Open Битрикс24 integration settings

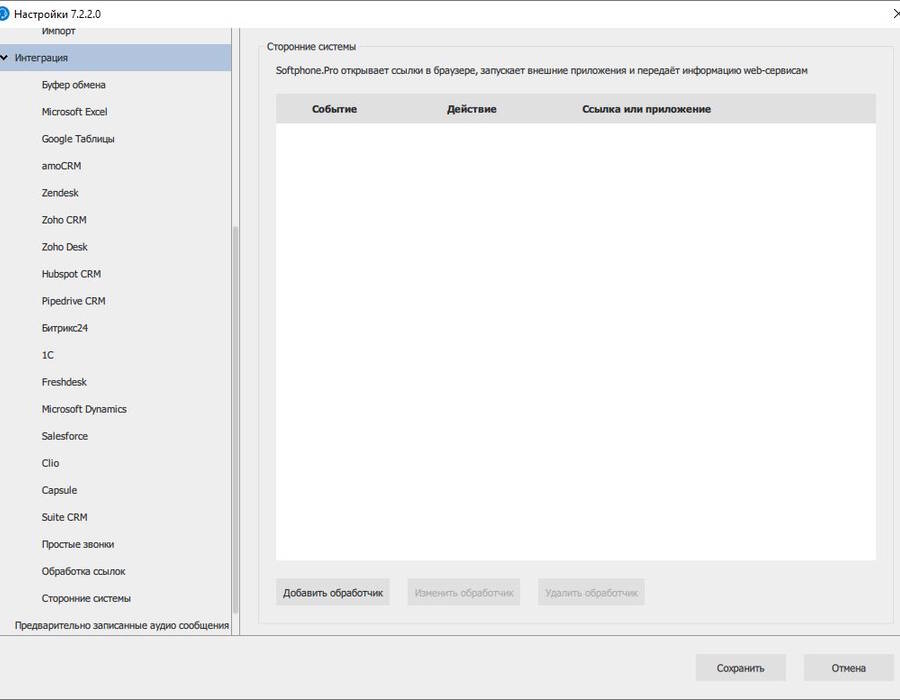64,328
